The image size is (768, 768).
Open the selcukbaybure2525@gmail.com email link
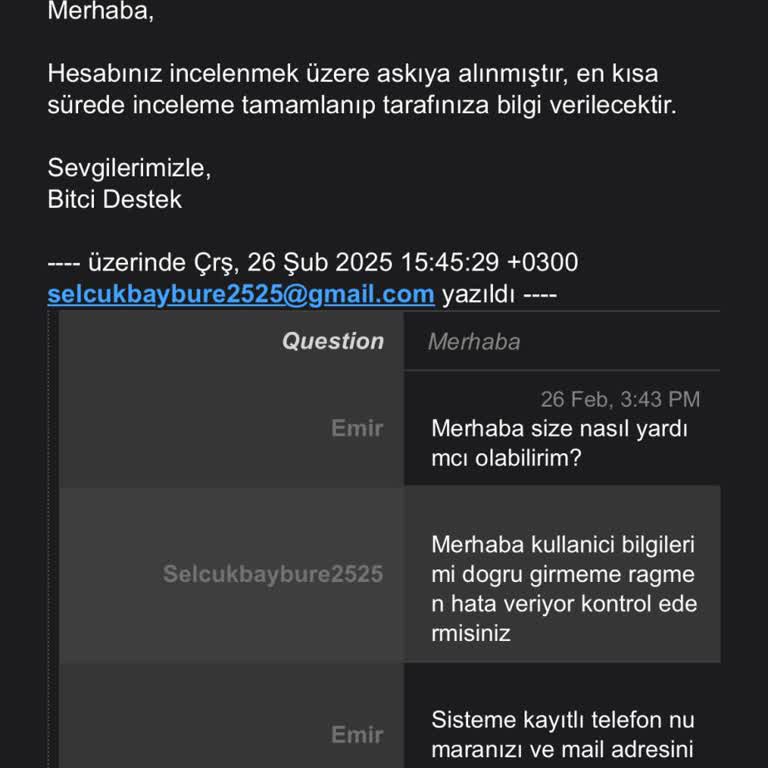[x=241, y=294]
